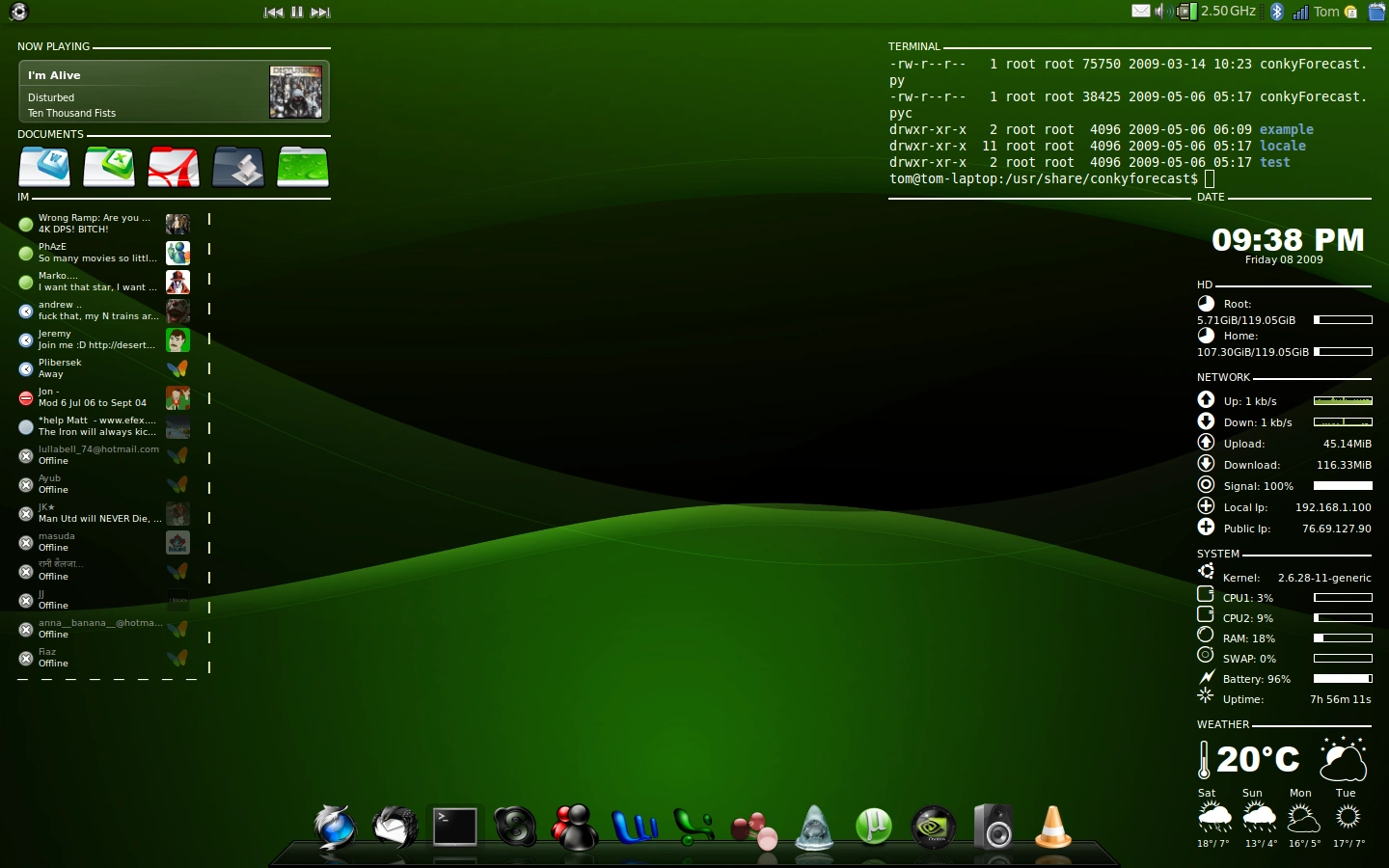Launch the blue Firefox globe dock icon
1389x868 pixels.
pyautogui.click(x=335, y=827)
